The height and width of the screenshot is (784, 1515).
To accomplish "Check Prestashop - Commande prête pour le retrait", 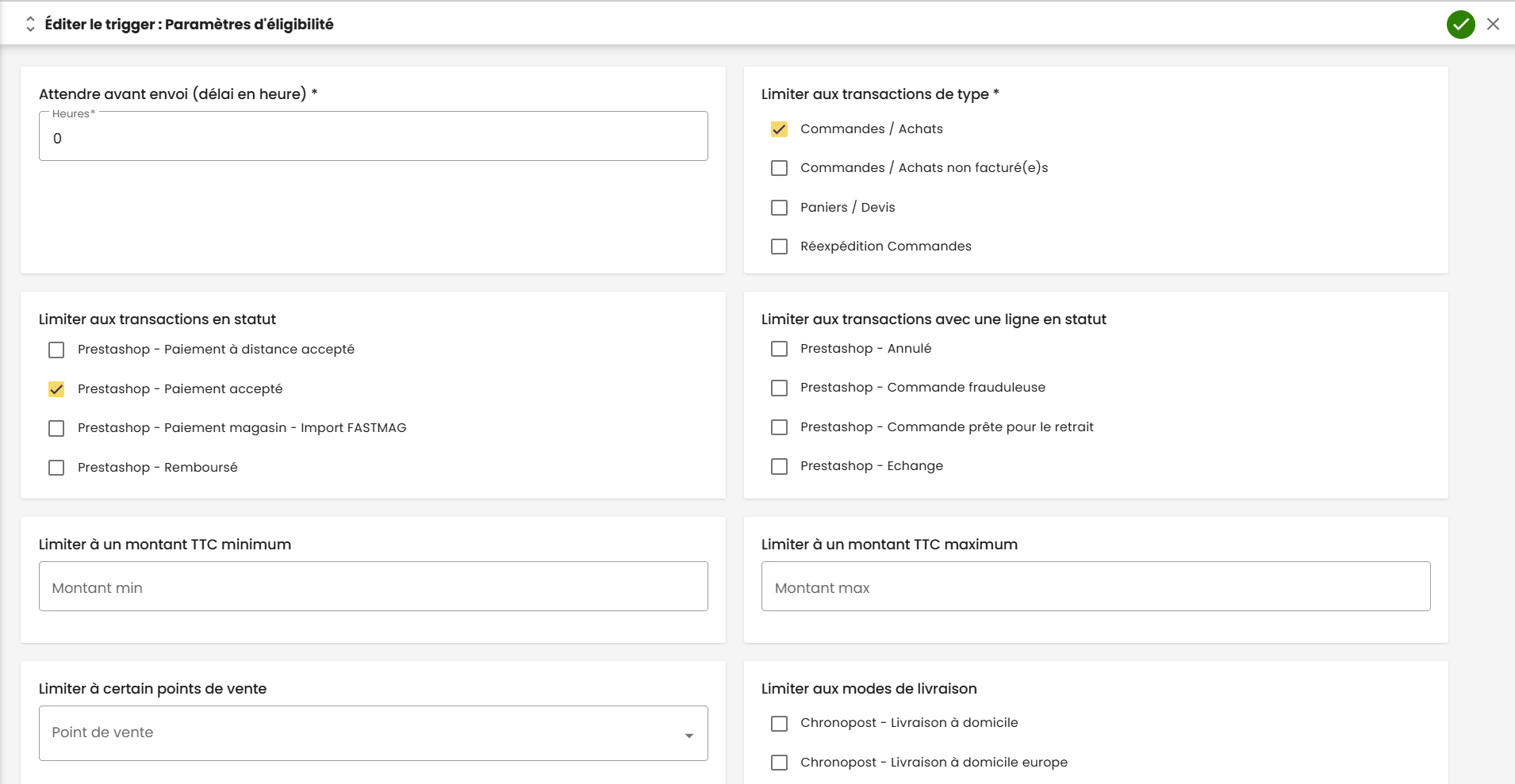I will [x=779, y=427].
